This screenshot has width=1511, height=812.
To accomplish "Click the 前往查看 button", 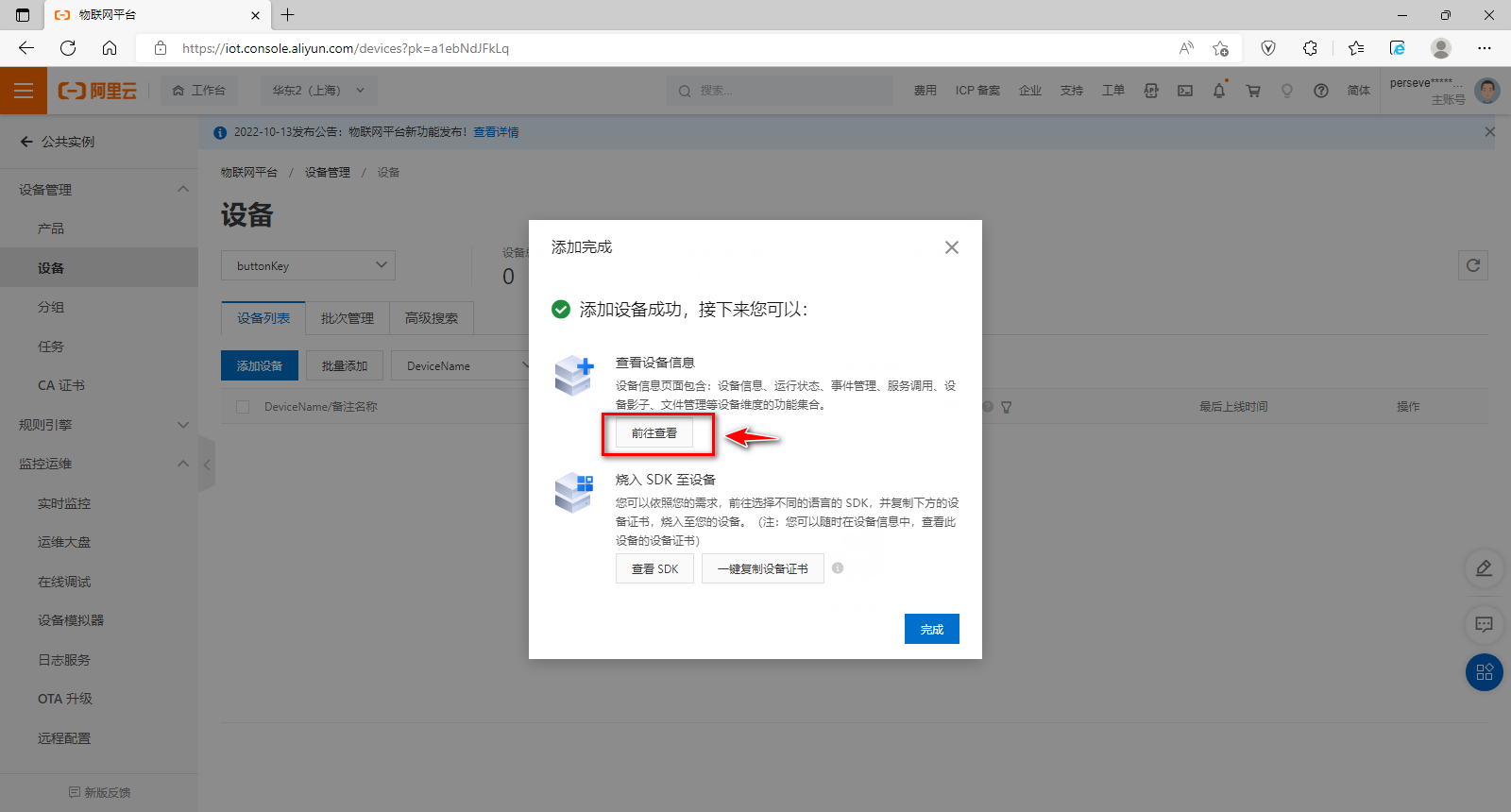I will point(654,433).
